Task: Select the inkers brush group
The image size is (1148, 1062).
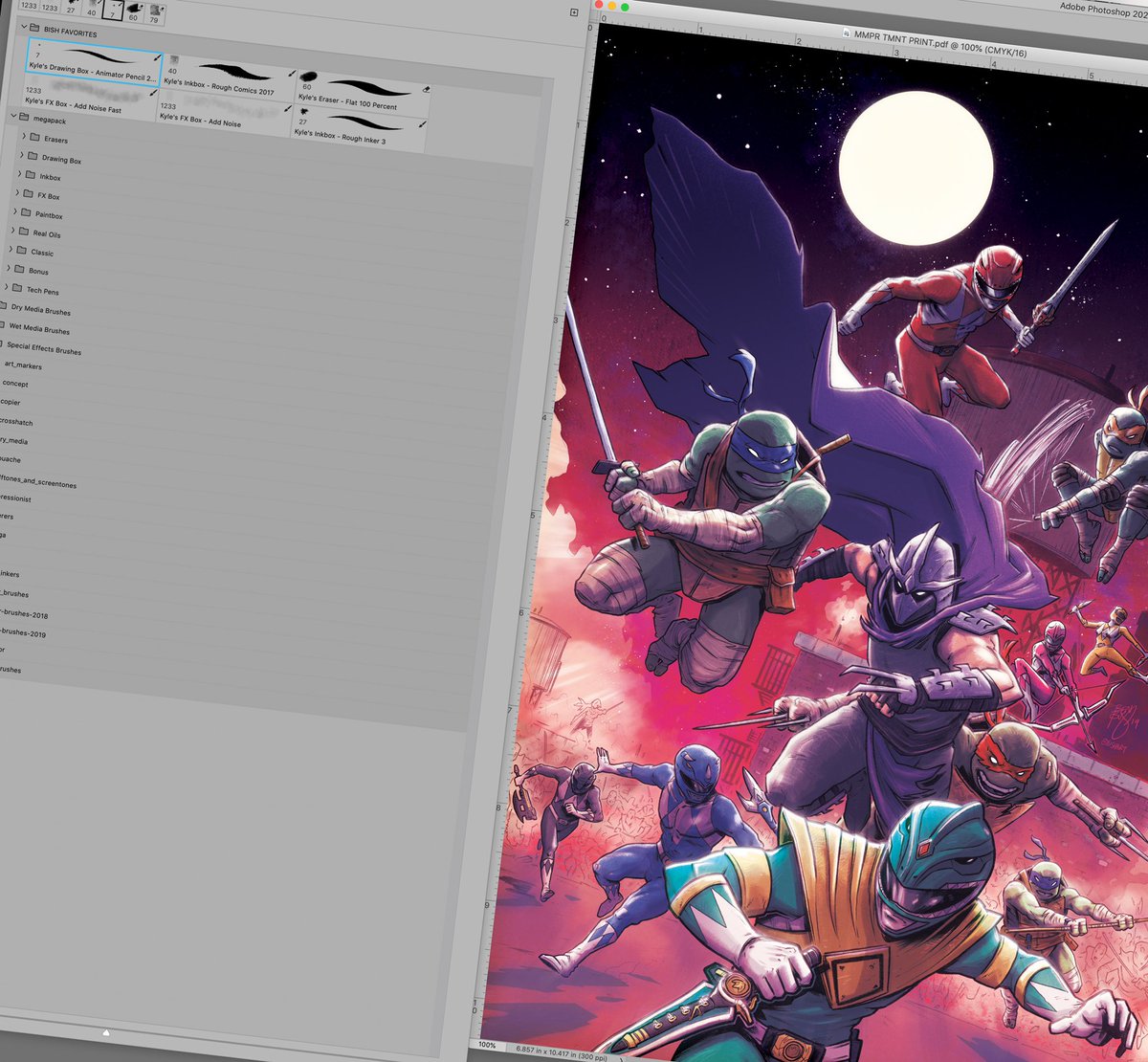Action: (10, 574)
